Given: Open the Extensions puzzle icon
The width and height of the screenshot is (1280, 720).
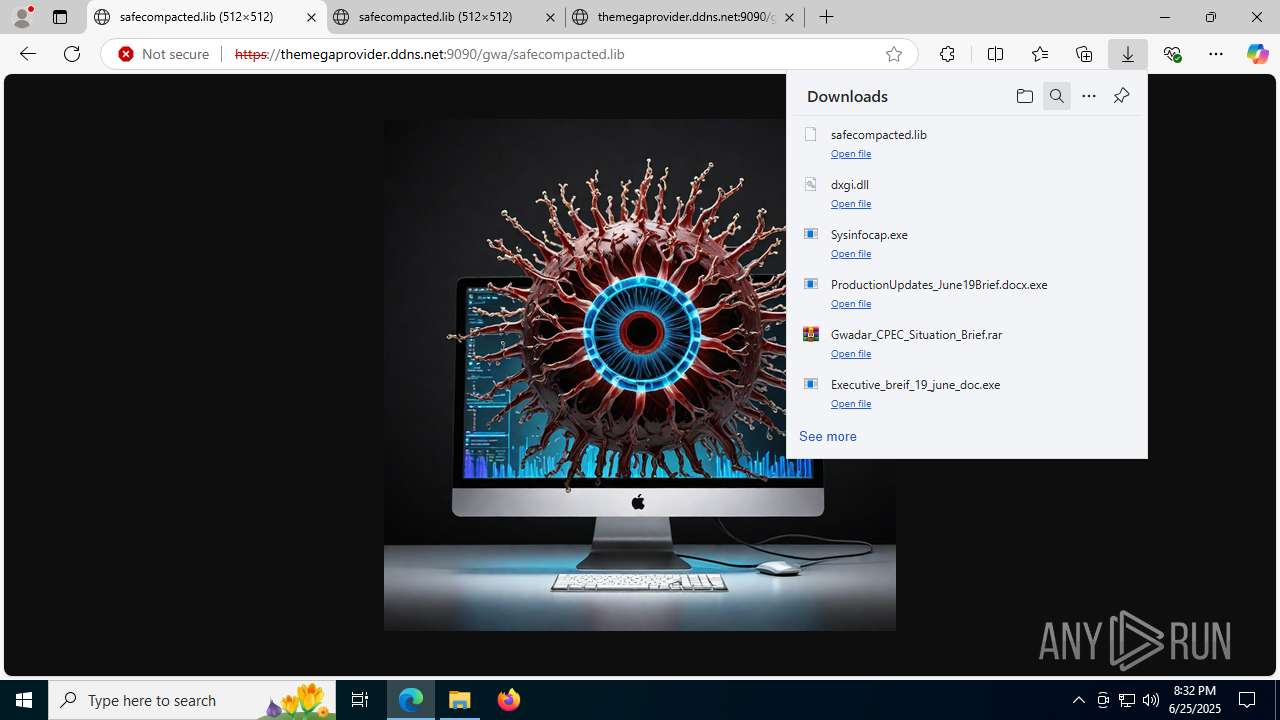Looking at the screenshot, I should click(x=947, y=54).
